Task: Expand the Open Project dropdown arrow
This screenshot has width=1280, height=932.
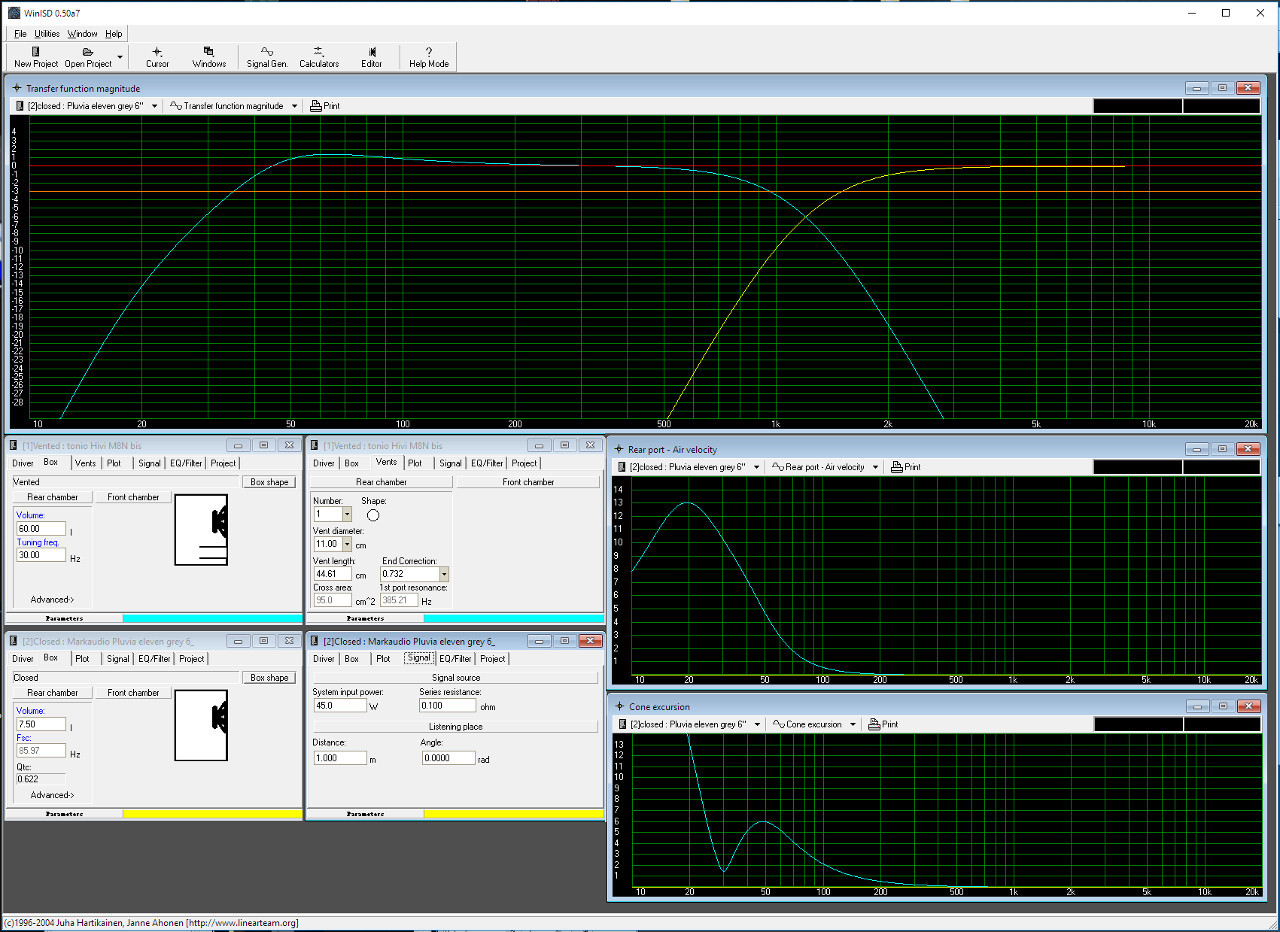Action: (x=120, y=57)
